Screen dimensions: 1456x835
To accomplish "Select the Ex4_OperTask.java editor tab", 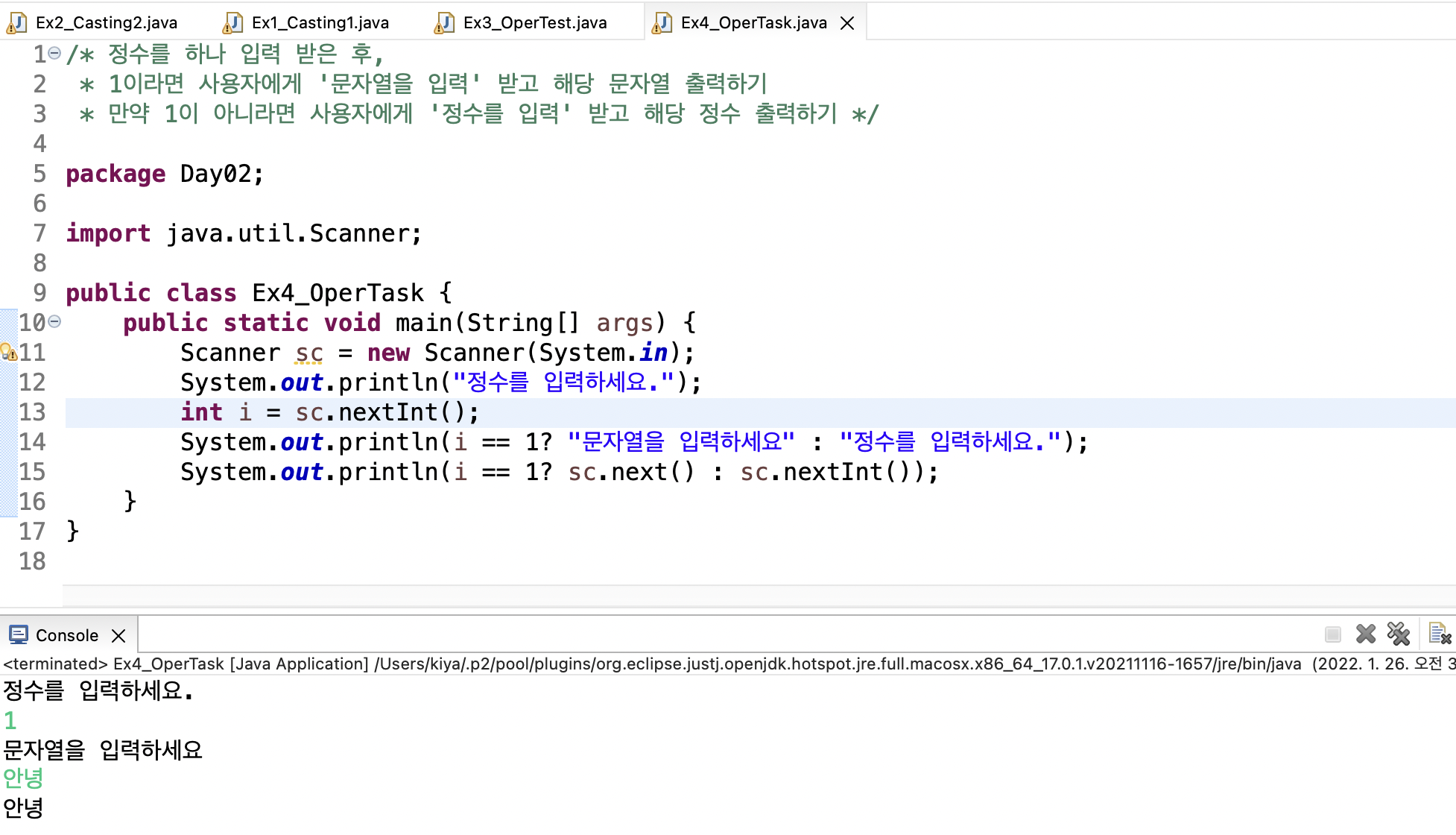I will click(x=753, y=22).
